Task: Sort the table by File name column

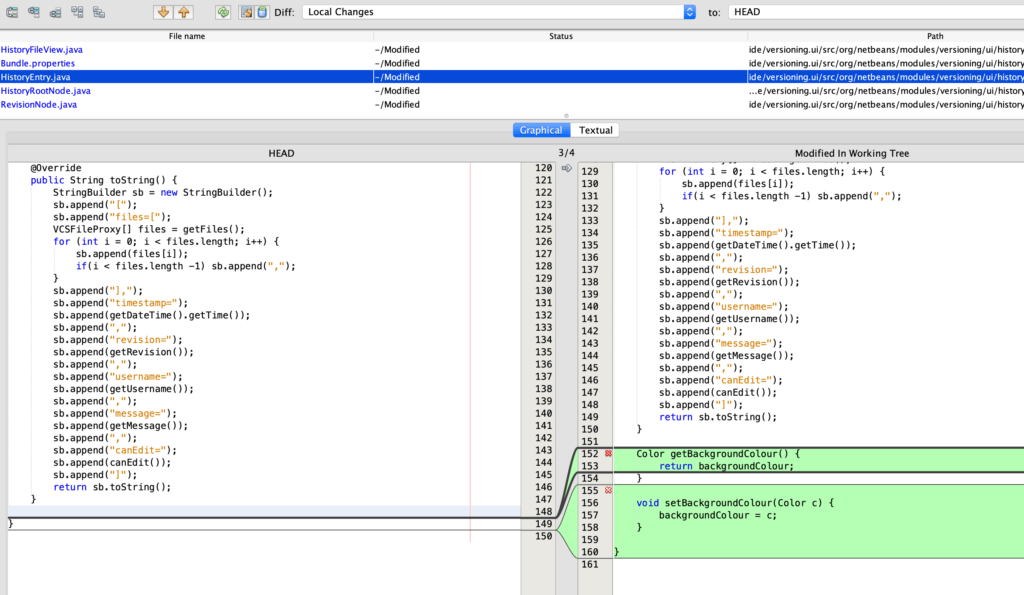Action: click(x=187, y=36)
